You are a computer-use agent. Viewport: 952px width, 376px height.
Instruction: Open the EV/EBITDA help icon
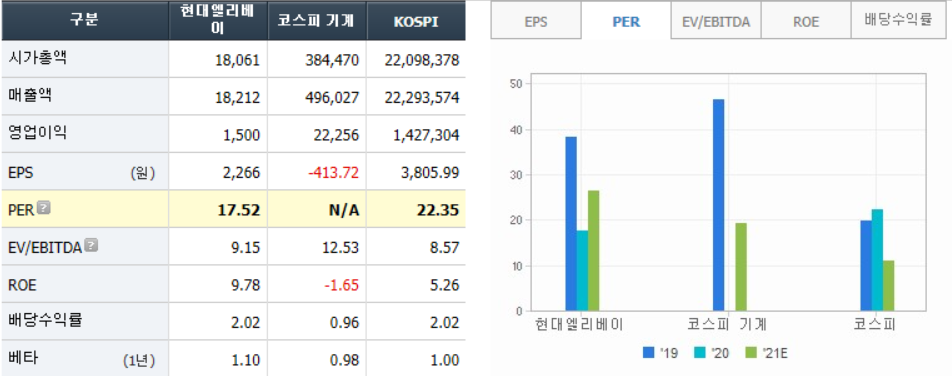coord(91,245)
